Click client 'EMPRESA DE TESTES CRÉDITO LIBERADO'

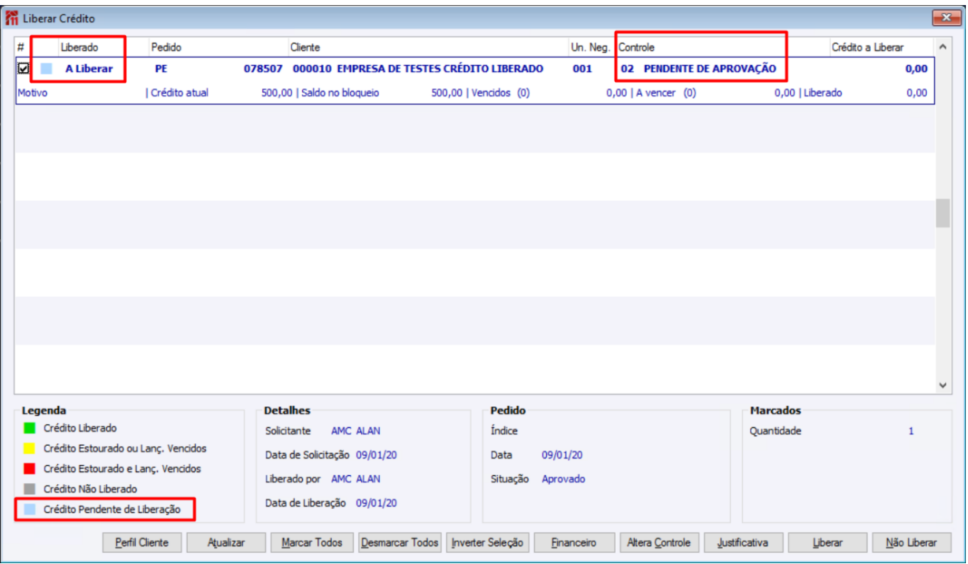440,68
